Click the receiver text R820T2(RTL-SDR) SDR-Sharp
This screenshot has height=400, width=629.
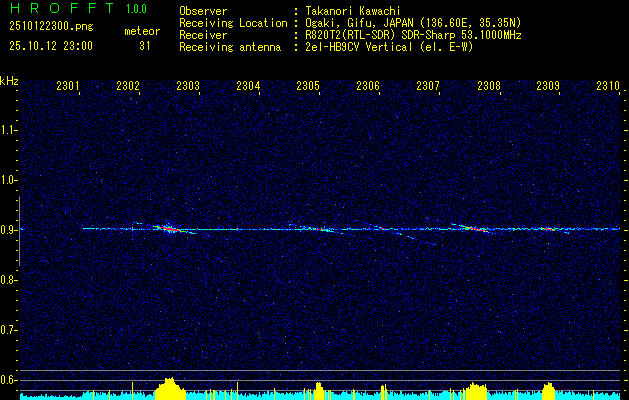[380, 35]
